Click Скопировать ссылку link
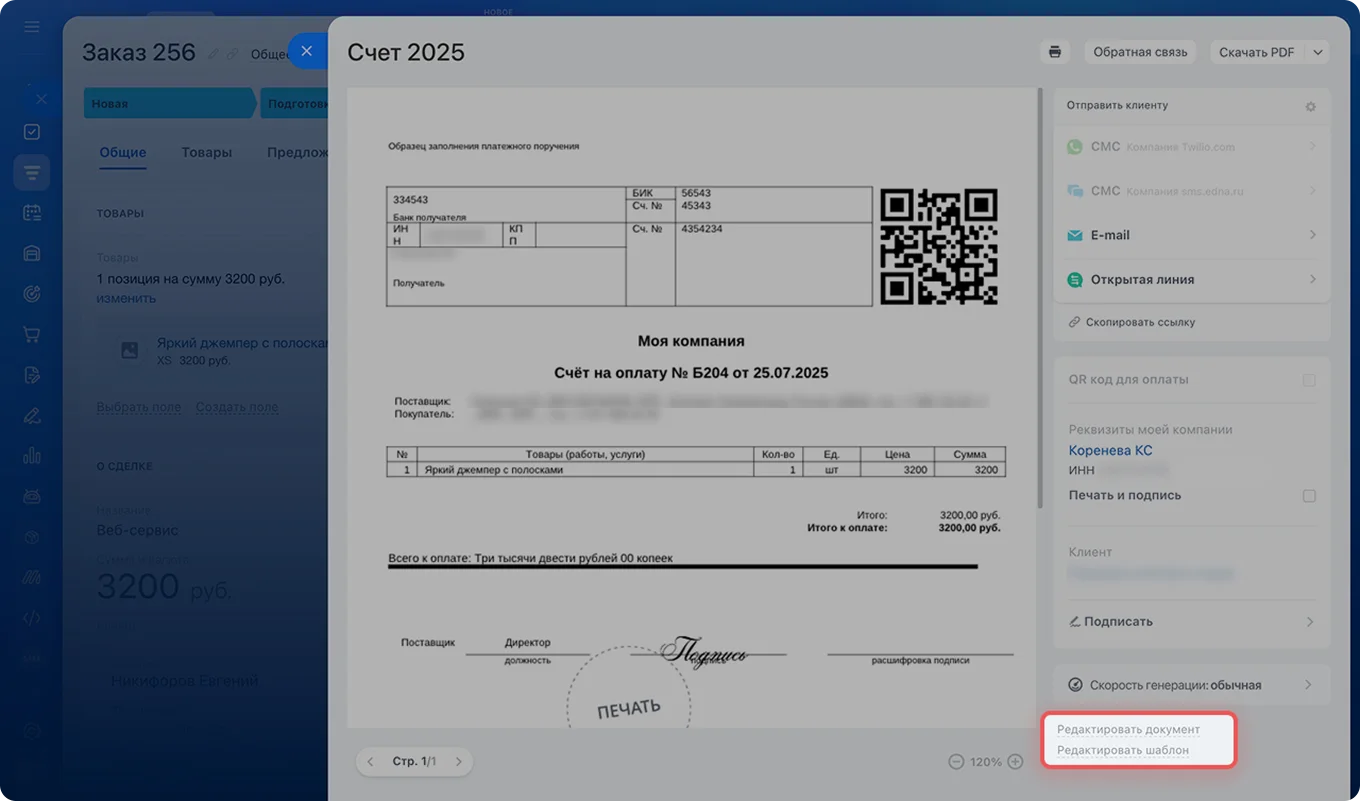The height and width of the screenshot is (801, 1360). (x=1140, y=322)
